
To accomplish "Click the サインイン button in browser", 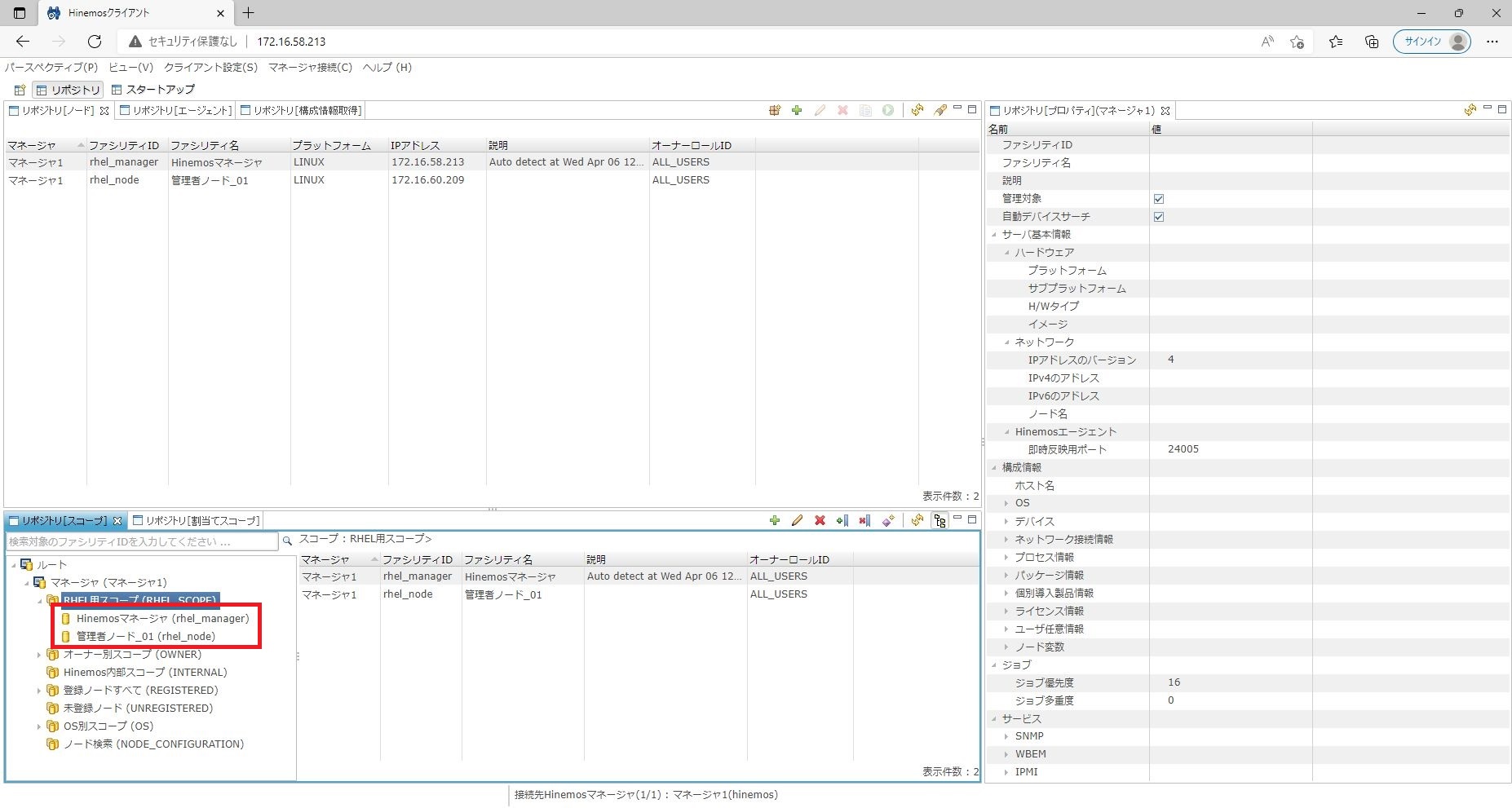I will pyautogui.click(x=1432, y=42).
